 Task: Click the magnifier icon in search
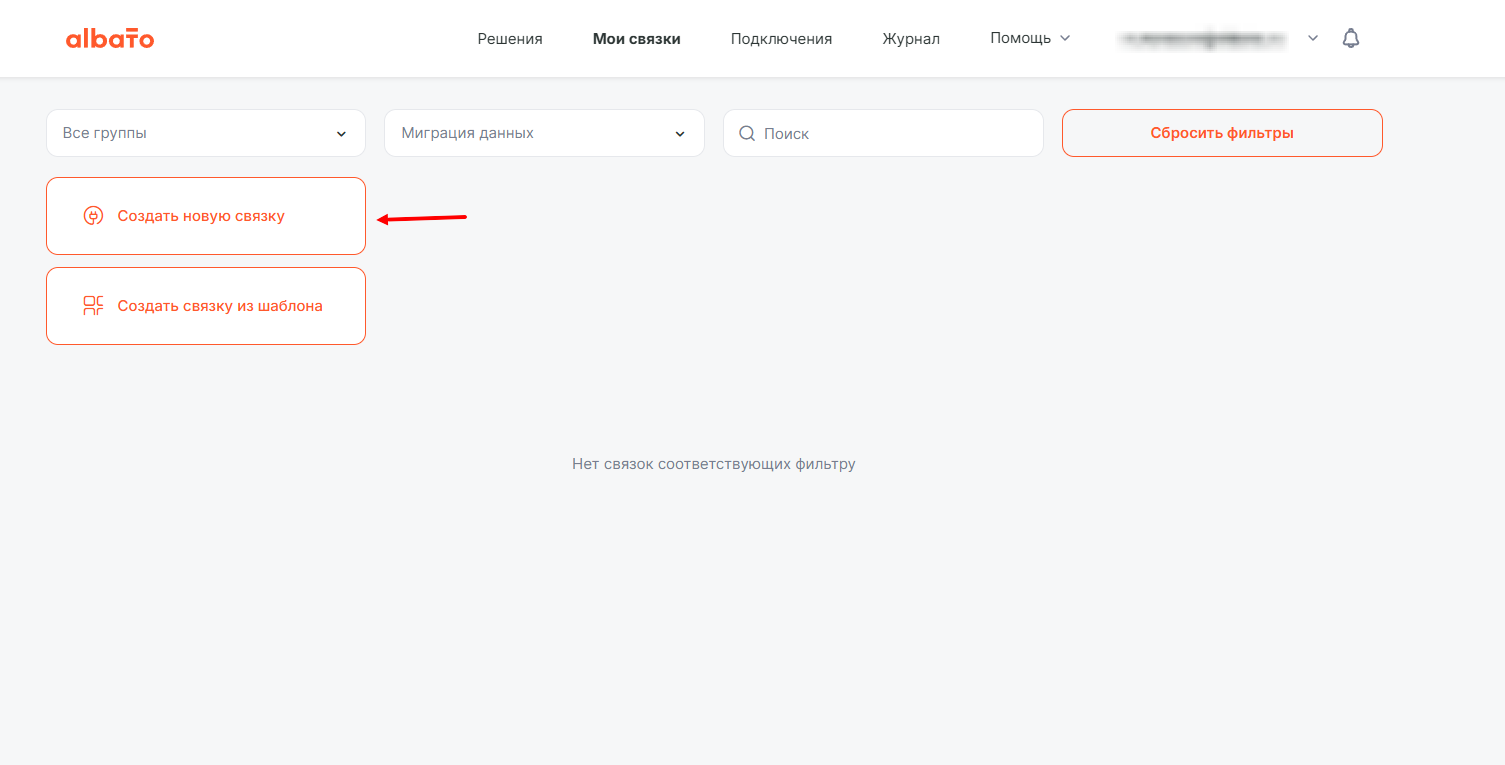point(746,133)
